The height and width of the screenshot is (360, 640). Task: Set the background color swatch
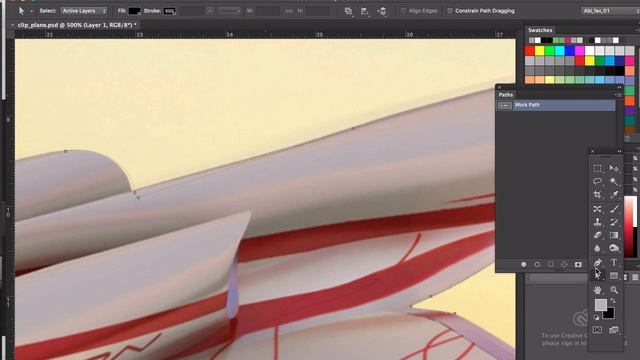[609, 313]
